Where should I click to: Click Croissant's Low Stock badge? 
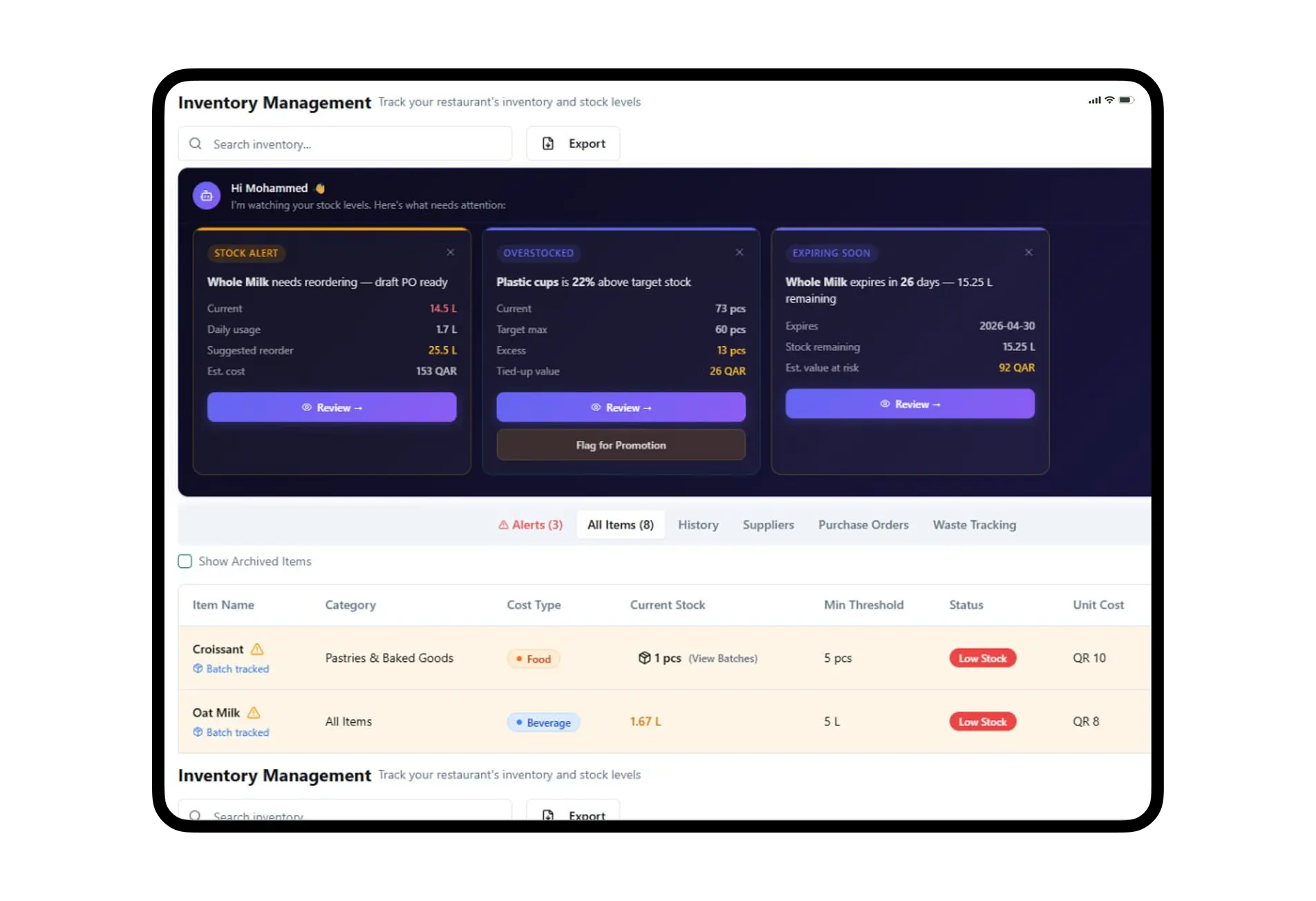983,658
